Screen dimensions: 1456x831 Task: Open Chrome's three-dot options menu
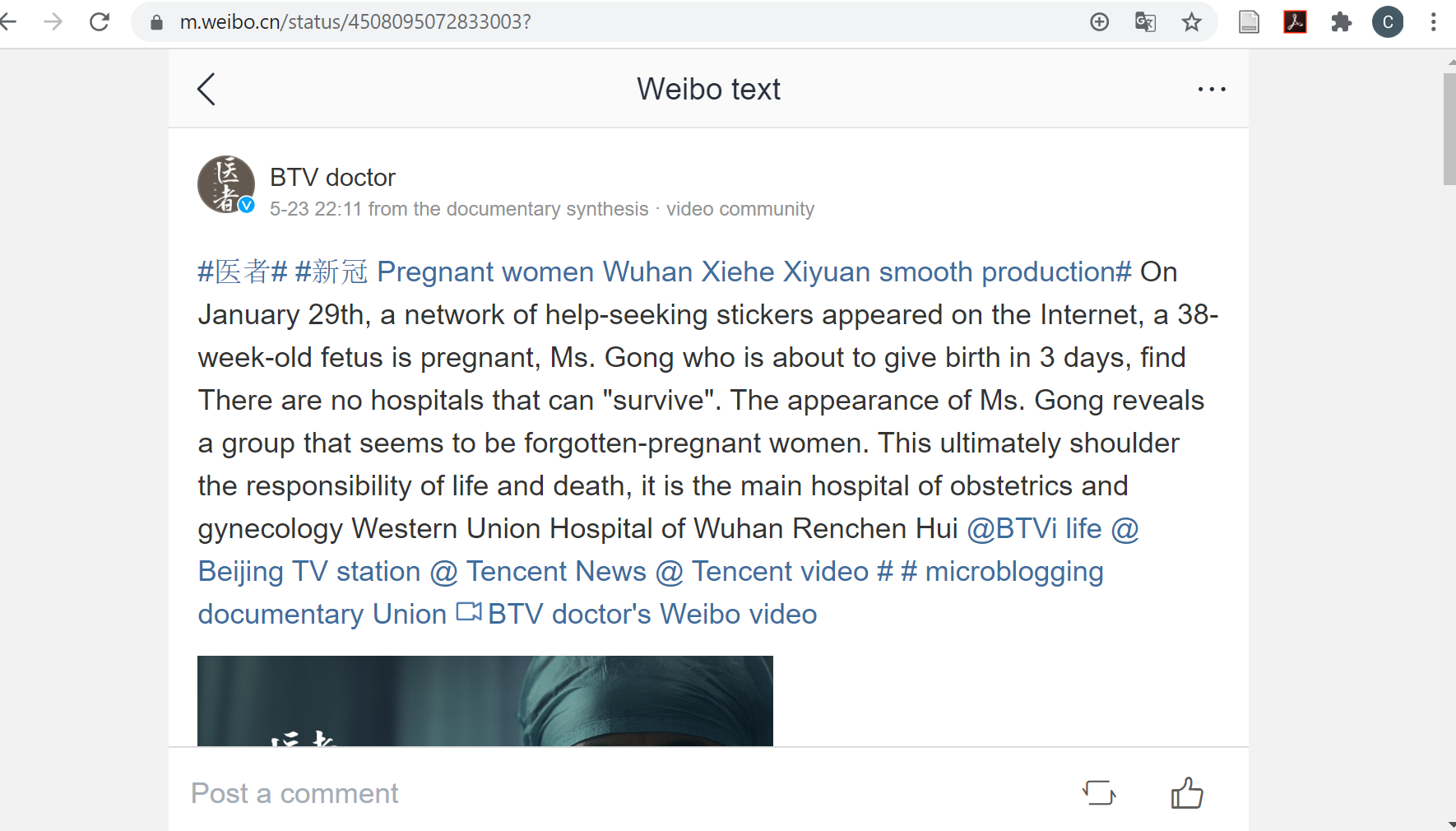(1433, 21)
